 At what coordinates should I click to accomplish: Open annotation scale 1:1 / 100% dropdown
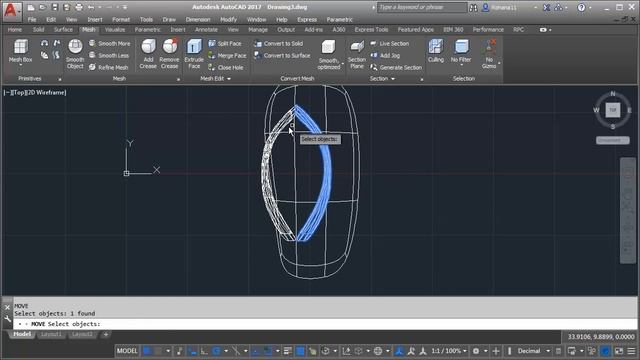click(x=449, y=351)
